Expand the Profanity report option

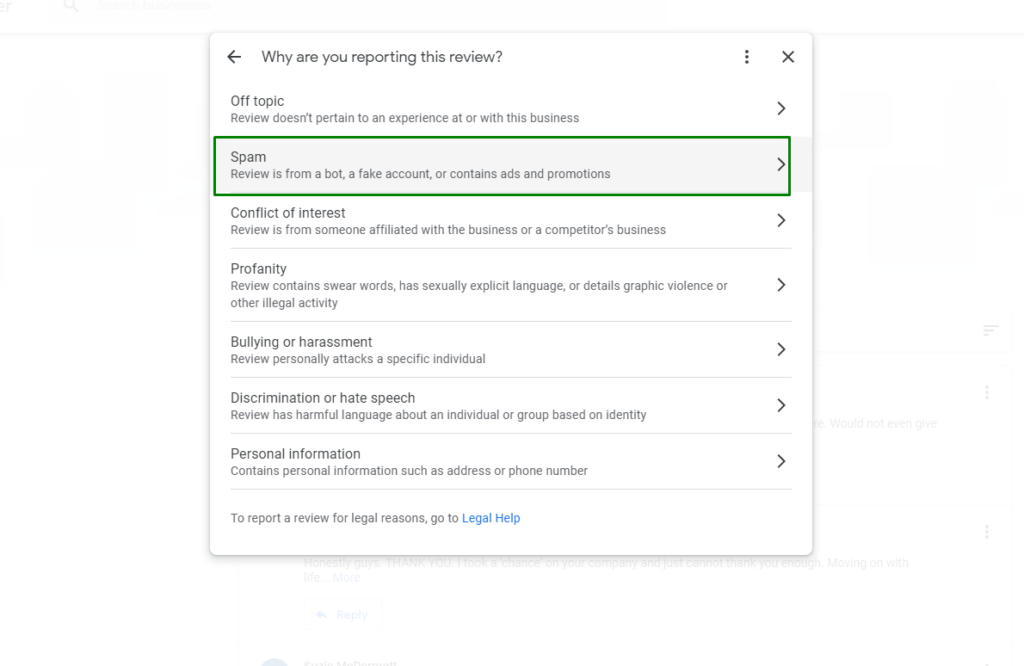point(782,284)
